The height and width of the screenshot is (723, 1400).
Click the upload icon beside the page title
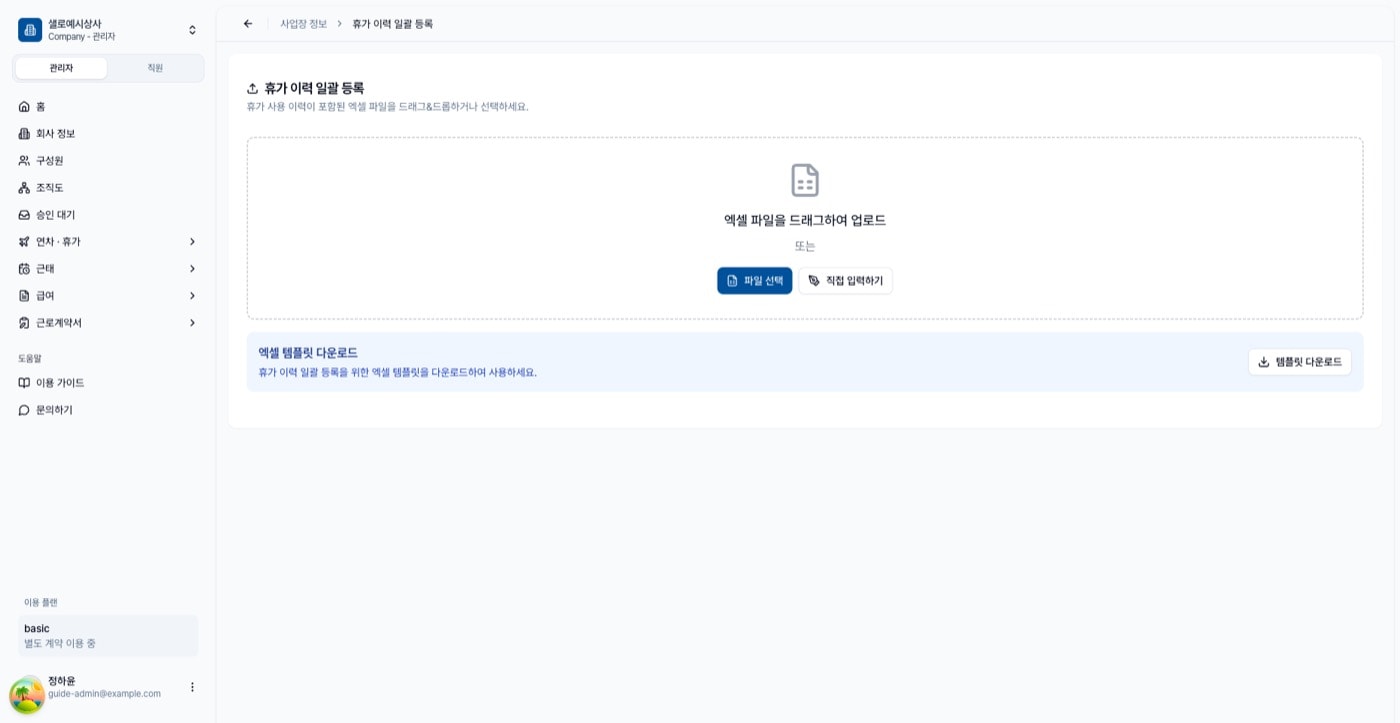point(253,88)
